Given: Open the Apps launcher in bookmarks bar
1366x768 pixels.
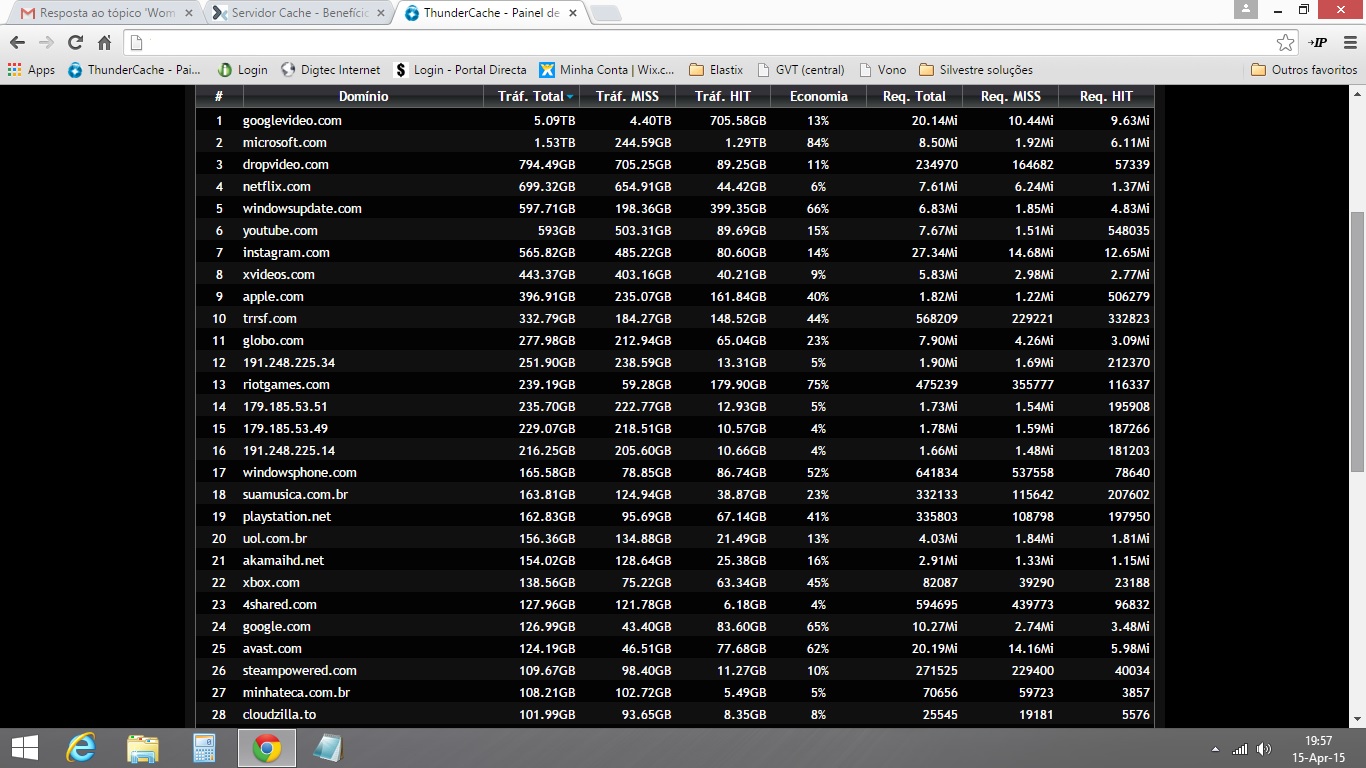Looking at the screenshot, I should [x=31, y=70].
